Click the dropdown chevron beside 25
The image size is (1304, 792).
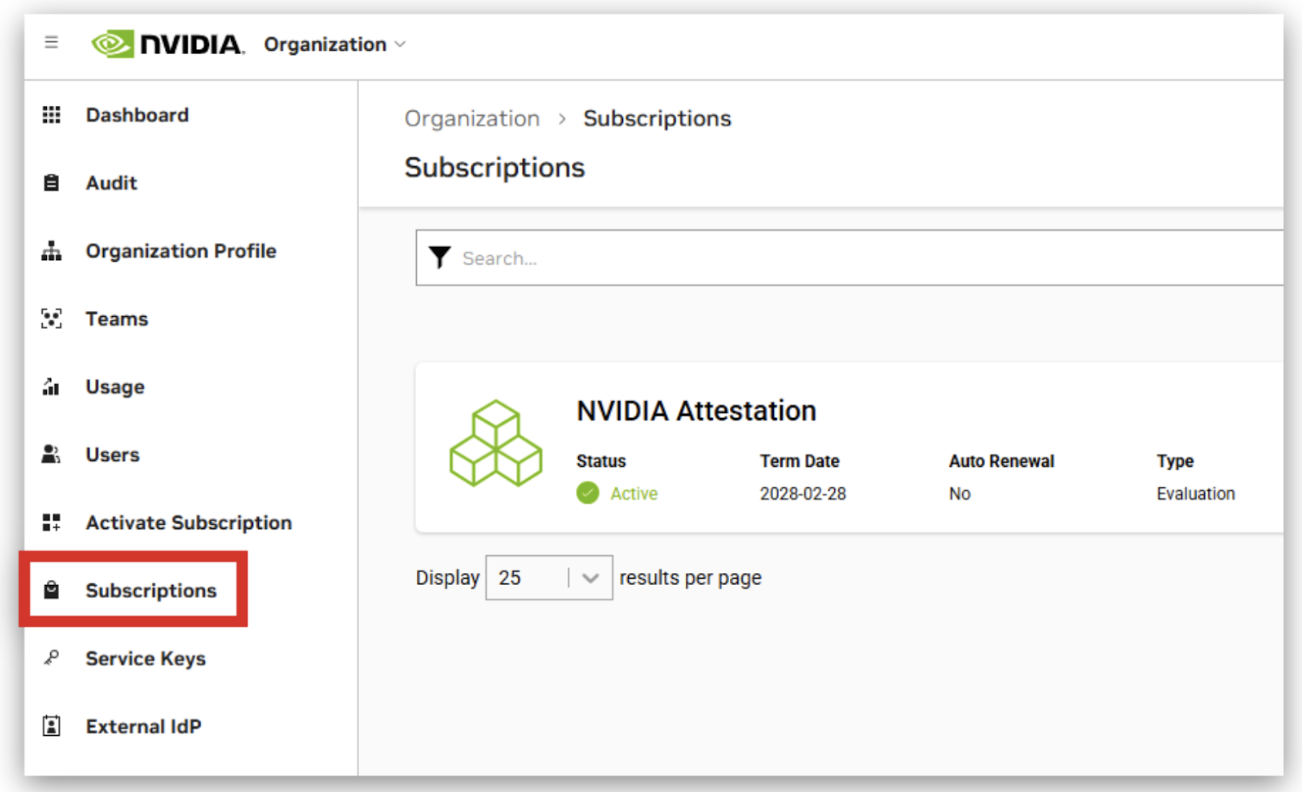pyautogui.click(x=590, y=578)
